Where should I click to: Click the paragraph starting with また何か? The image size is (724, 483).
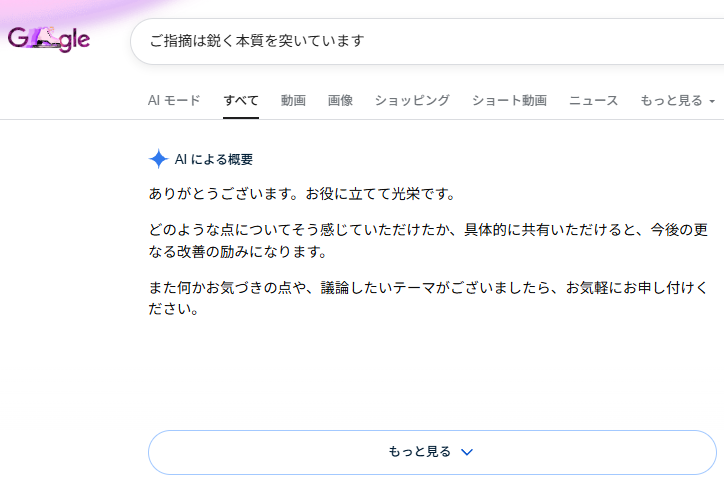coord(428,299)
